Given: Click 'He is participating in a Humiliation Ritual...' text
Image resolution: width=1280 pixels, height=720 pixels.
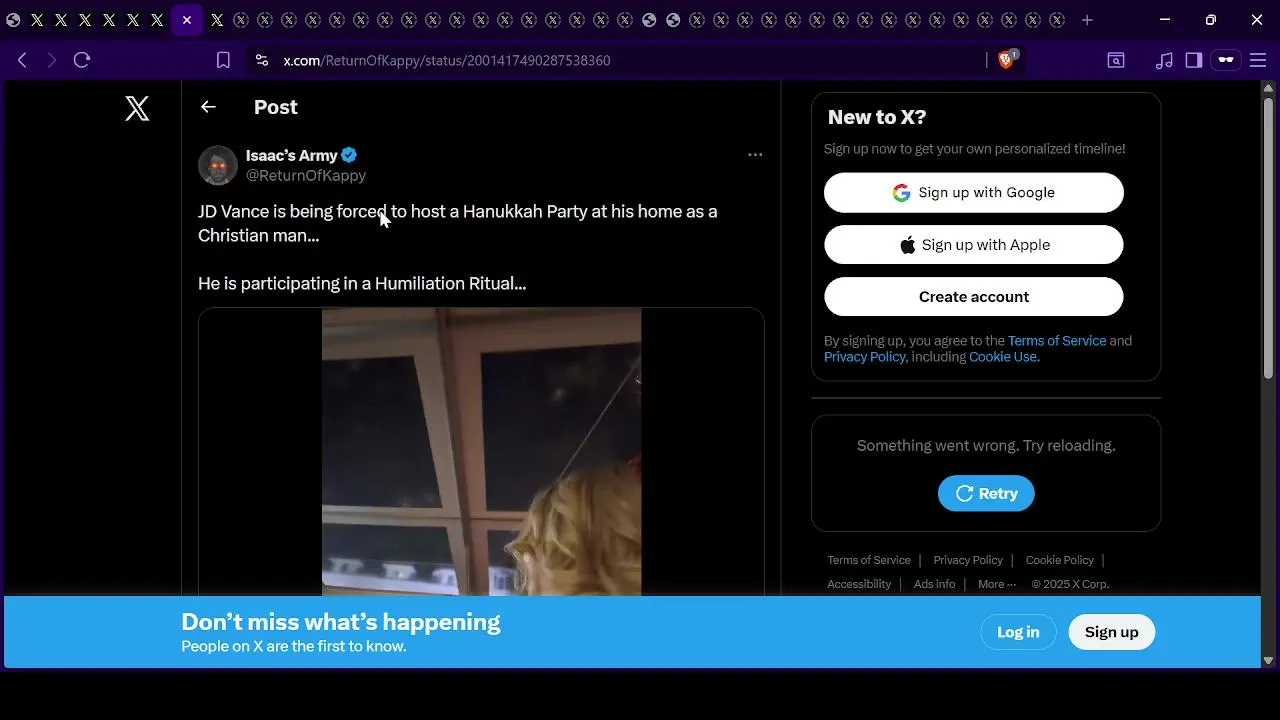Looking at the screenshot, I should [x=362, y=284].
